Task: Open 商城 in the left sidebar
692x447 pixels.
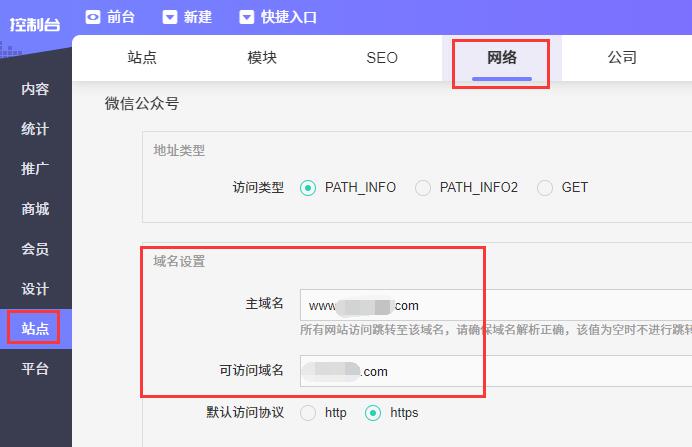Action: [35, 209]
